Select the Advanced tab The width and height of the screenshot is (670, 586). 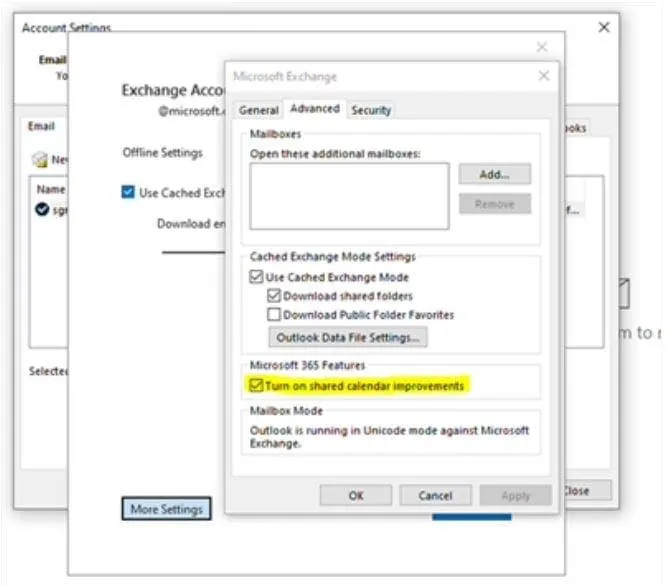[315, 109]
